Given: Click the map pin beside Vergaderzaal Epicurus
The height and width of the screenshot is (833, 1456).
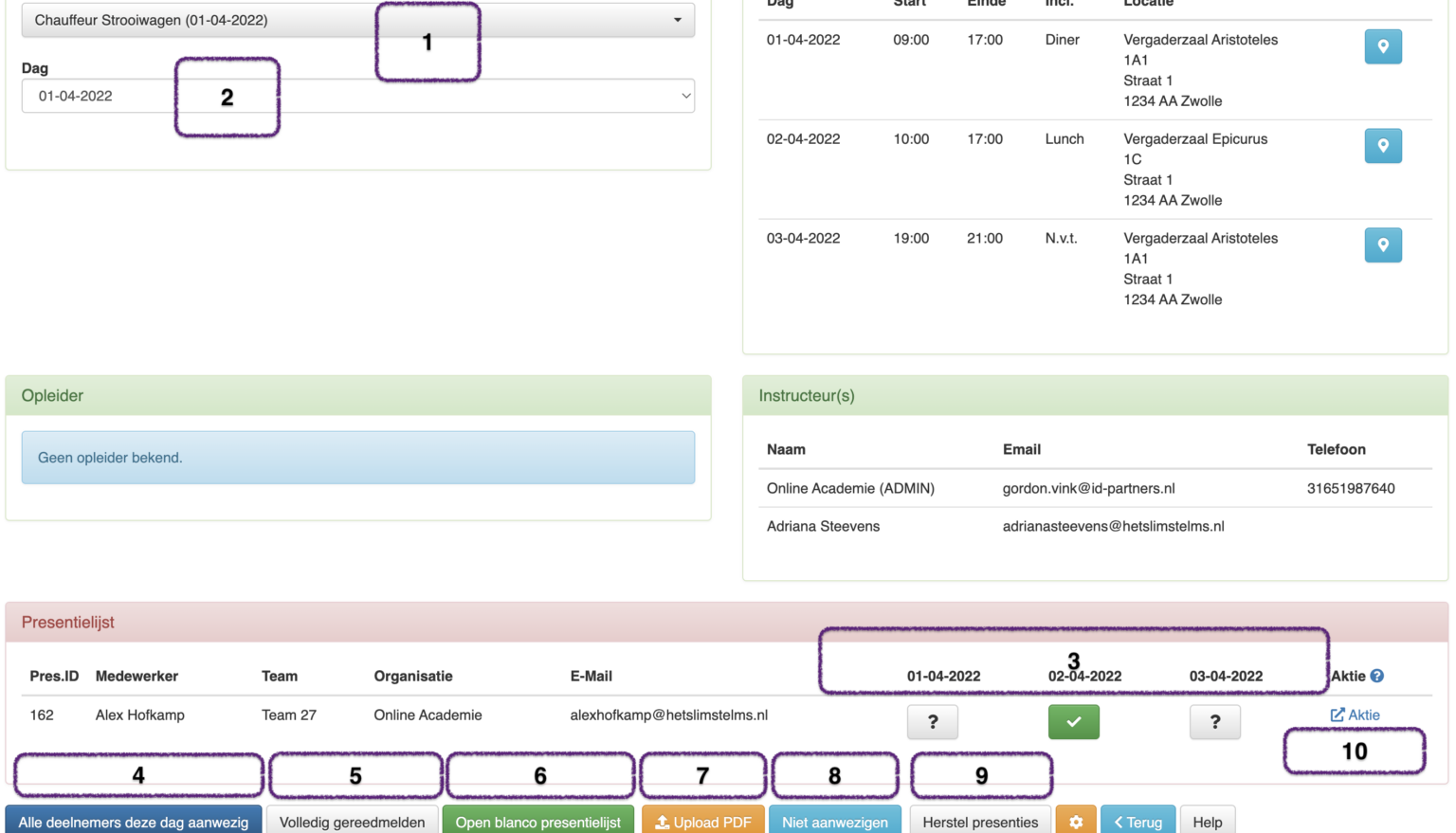Looking at the screenshot, I should [1383, 145].
